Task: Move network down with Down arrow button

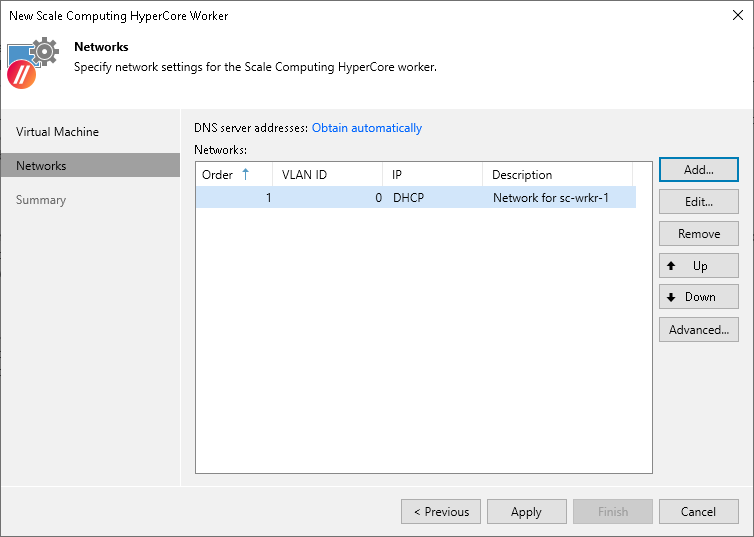Action: click(698, 297)
